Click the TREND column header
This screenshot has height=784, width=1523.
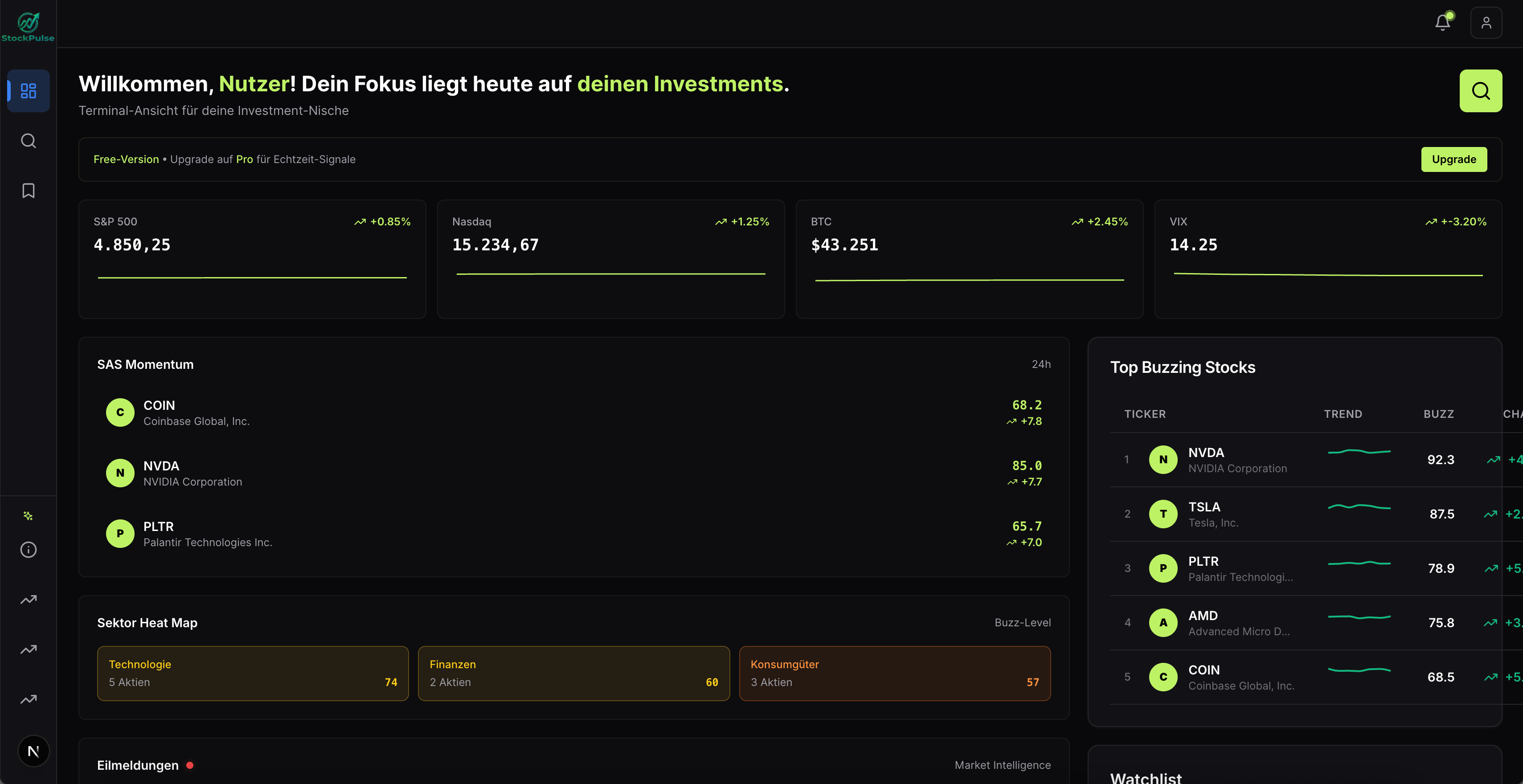point(1343,414)
